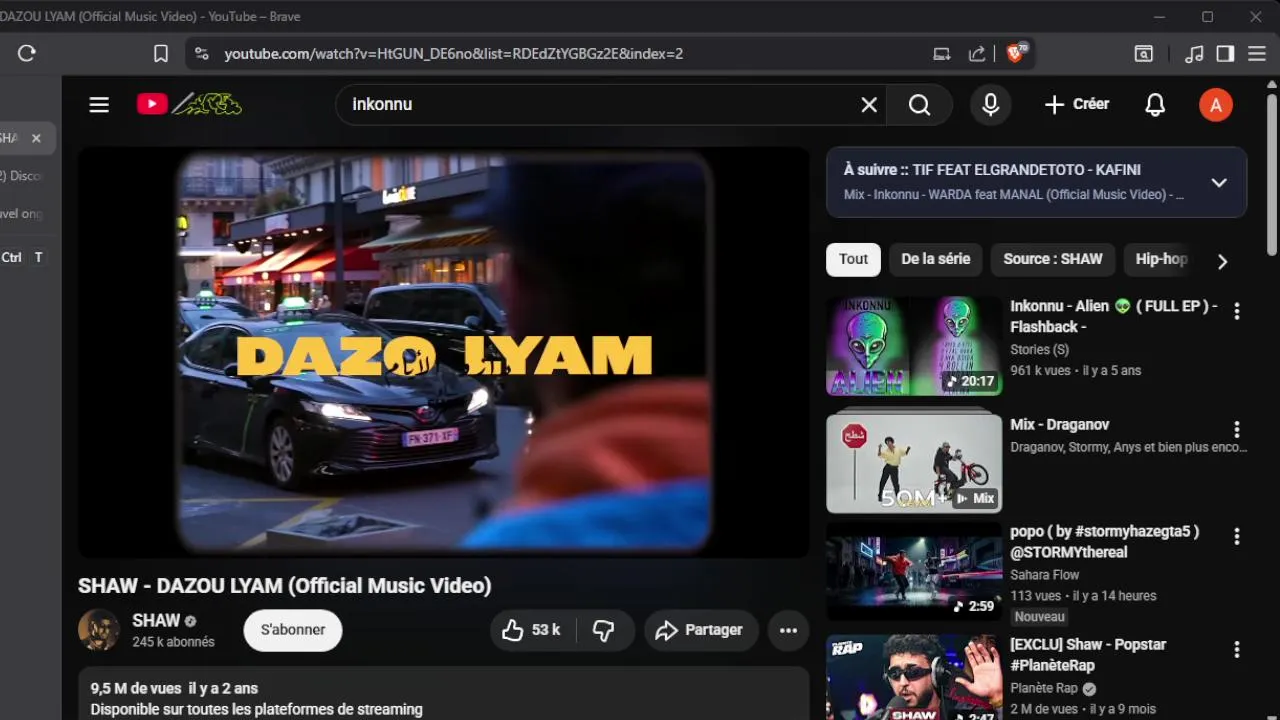Select the Source : SHAW chip
Image resolution: width=1280 pixels, height=720 pixels.
click(x=1053, y=259)
